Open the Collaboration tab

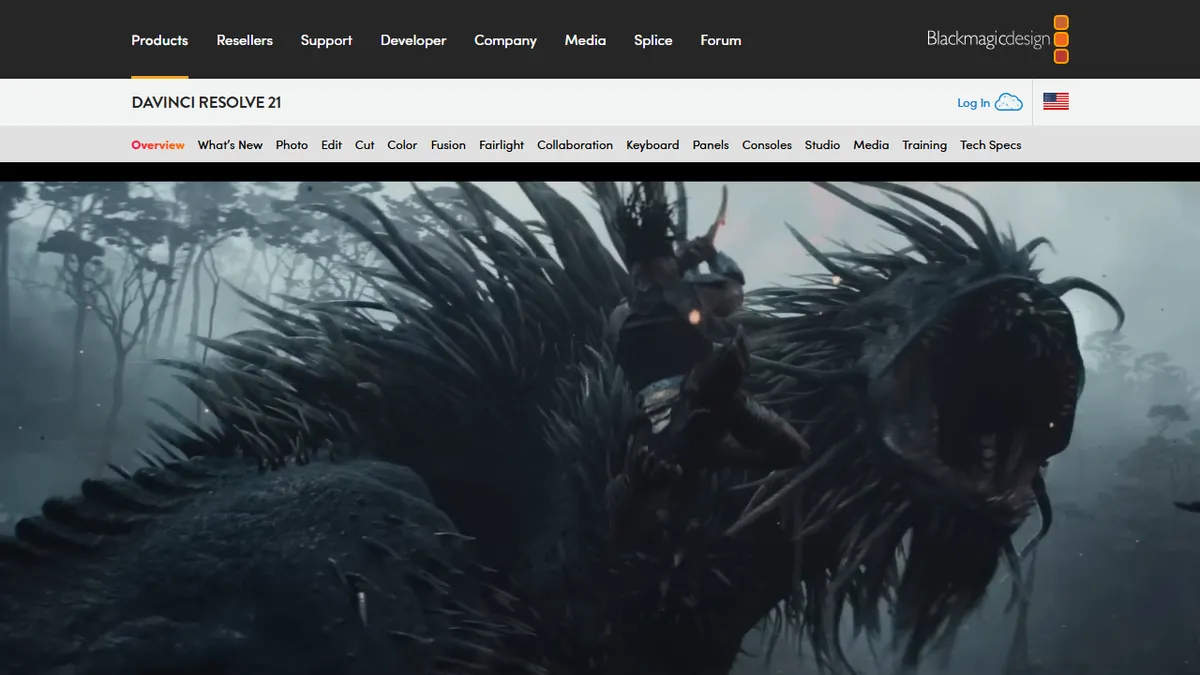coord(575,145)
